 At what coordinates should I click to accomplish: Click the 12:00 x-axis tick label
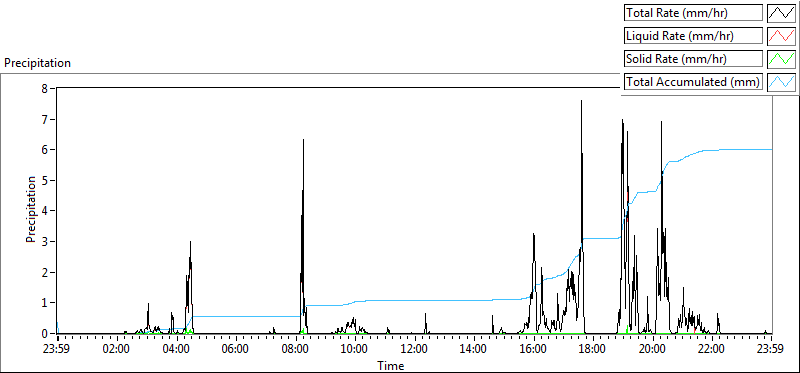[x=414, y=350]
